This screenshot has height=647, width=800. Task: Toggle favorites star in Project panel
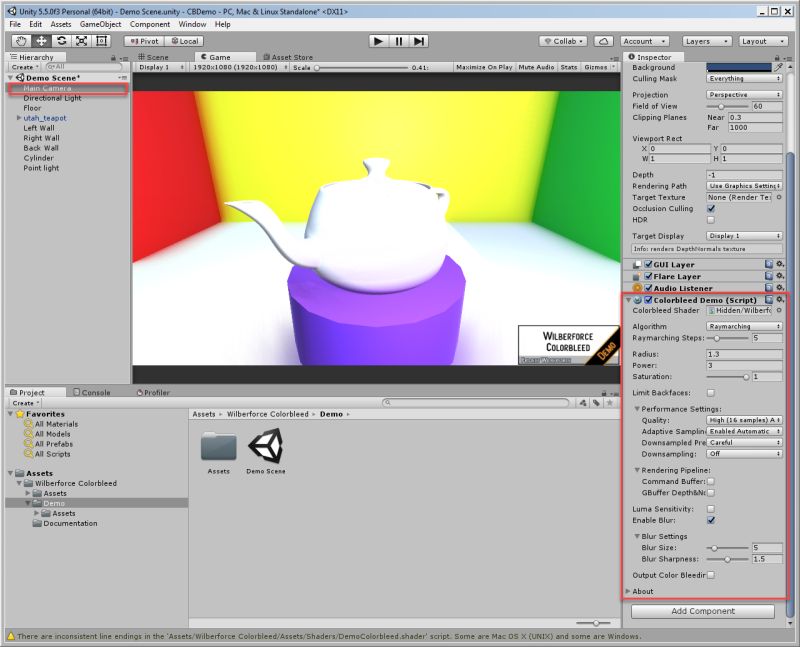click(x=609, y=403)
